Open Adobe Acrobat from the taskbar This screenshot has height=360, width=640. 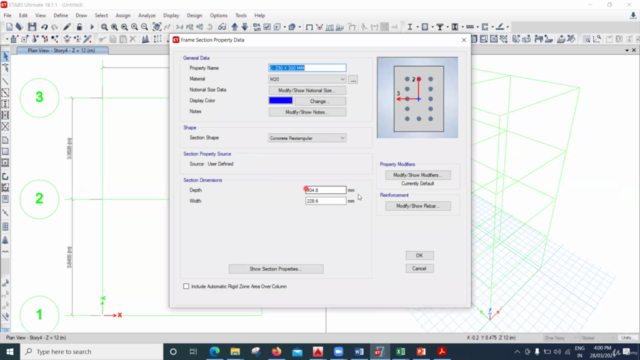click(442, 351)
